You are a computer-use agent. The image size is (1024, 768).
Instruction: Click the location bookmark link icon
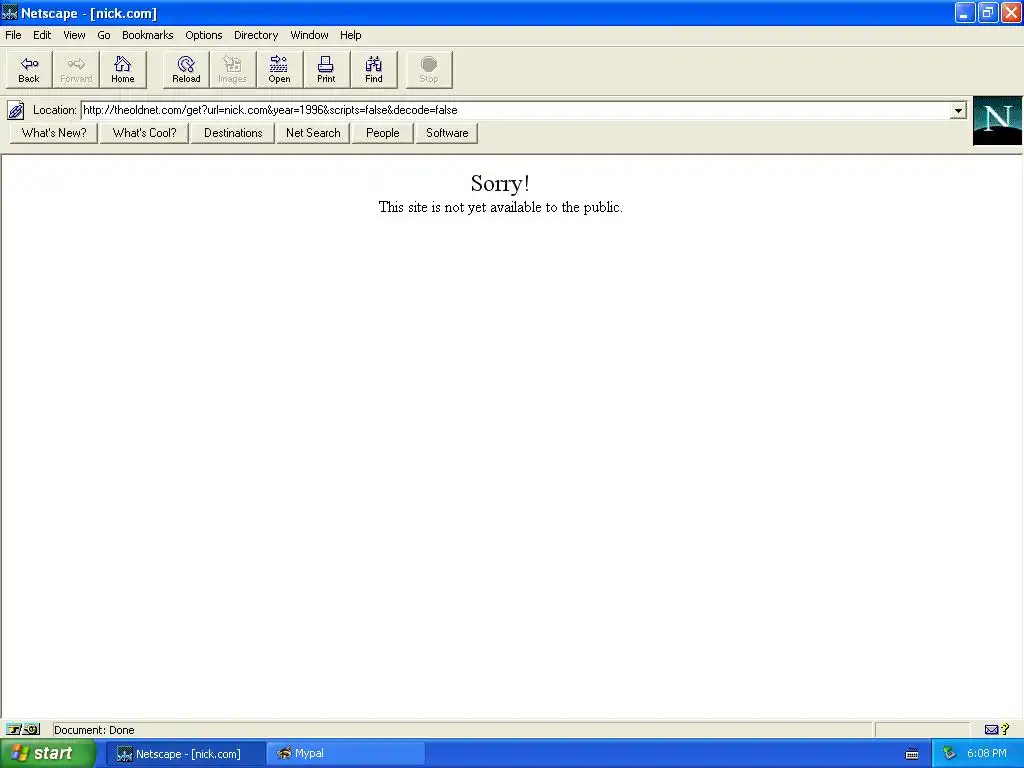16,110
